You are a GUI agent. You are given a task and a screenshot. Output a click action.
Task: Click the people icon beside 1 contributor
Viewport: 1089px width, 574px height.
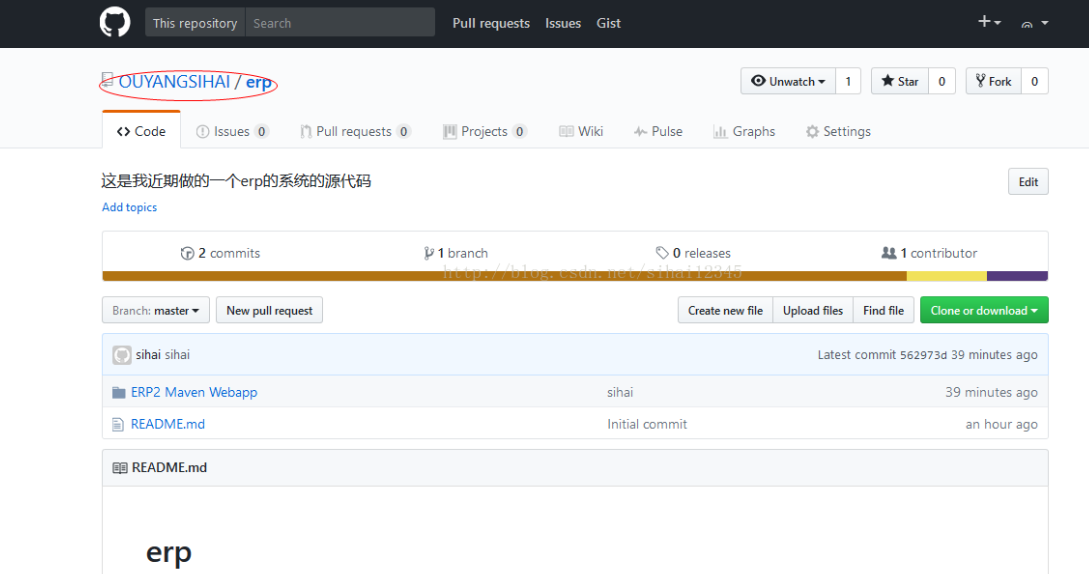[888, 253]
